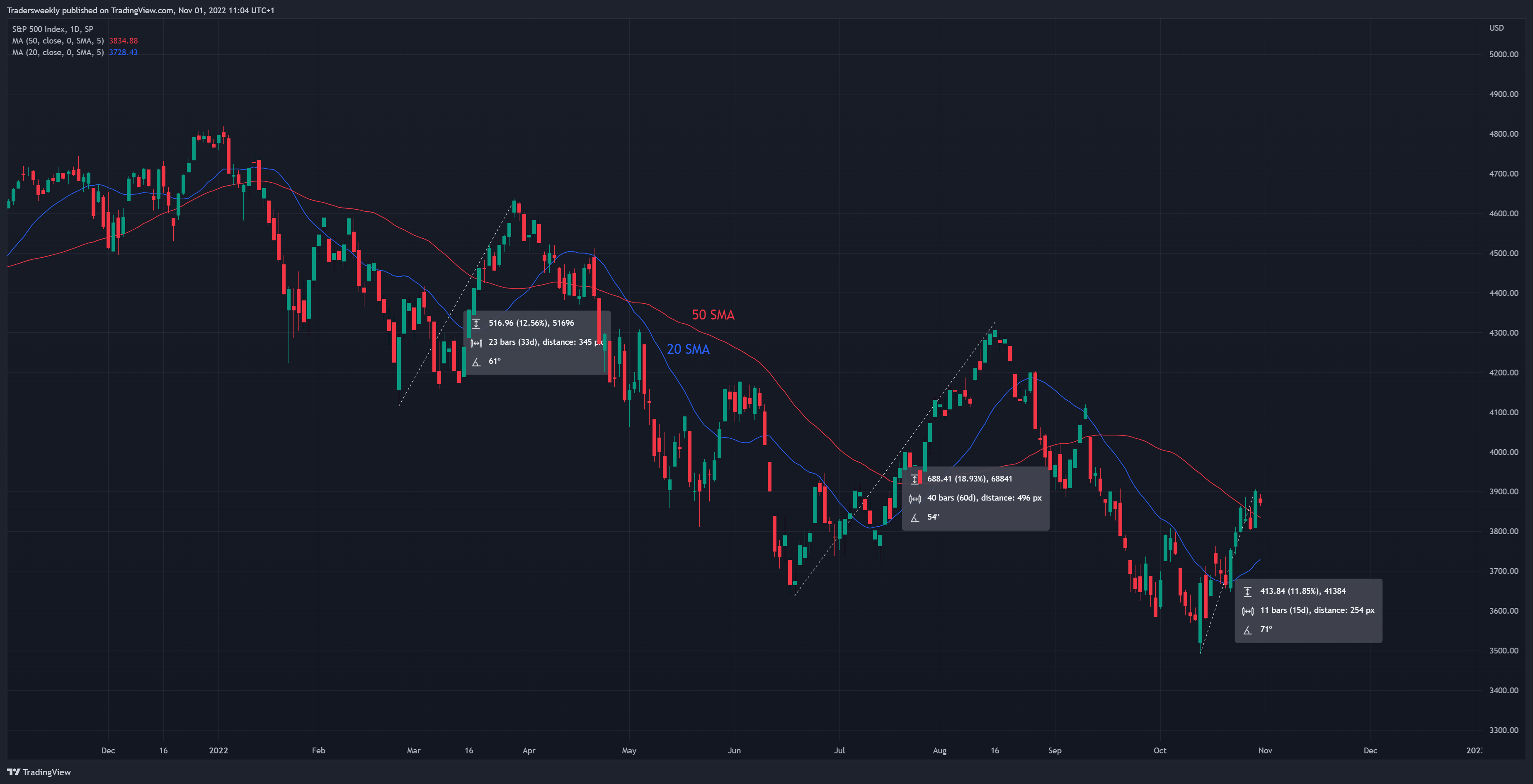
Task: Click the Sep label on time axis
Action: (1055, 750)
